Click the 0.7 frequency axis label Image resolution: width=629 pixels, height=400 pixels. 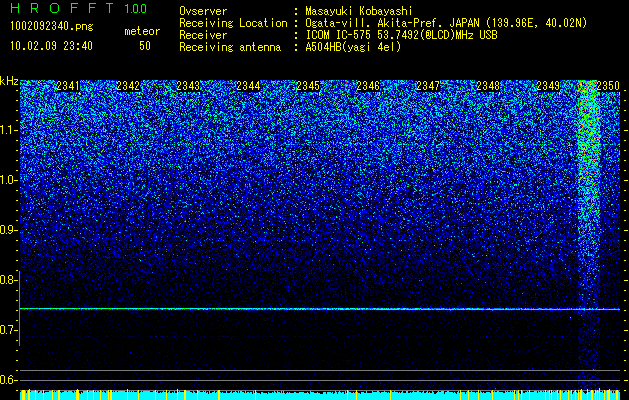click(x=9, y=330)
